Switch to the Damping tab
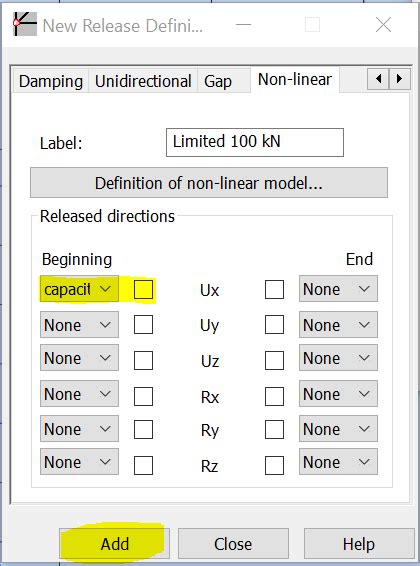The height and width of the screenshot is (566, 420). 51,81
